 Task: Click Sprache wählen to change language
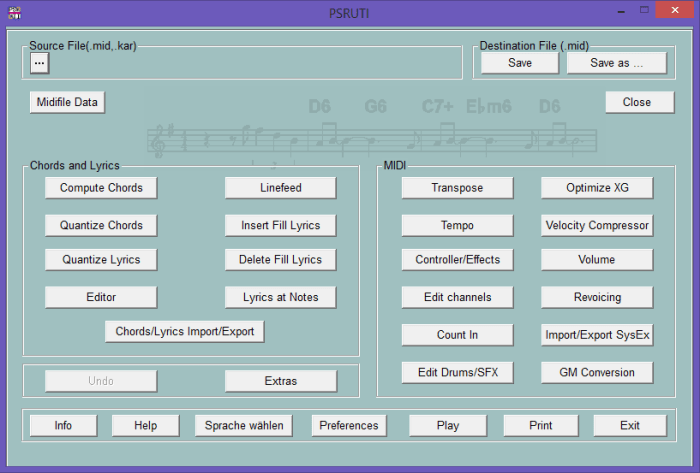click(245, 425)
